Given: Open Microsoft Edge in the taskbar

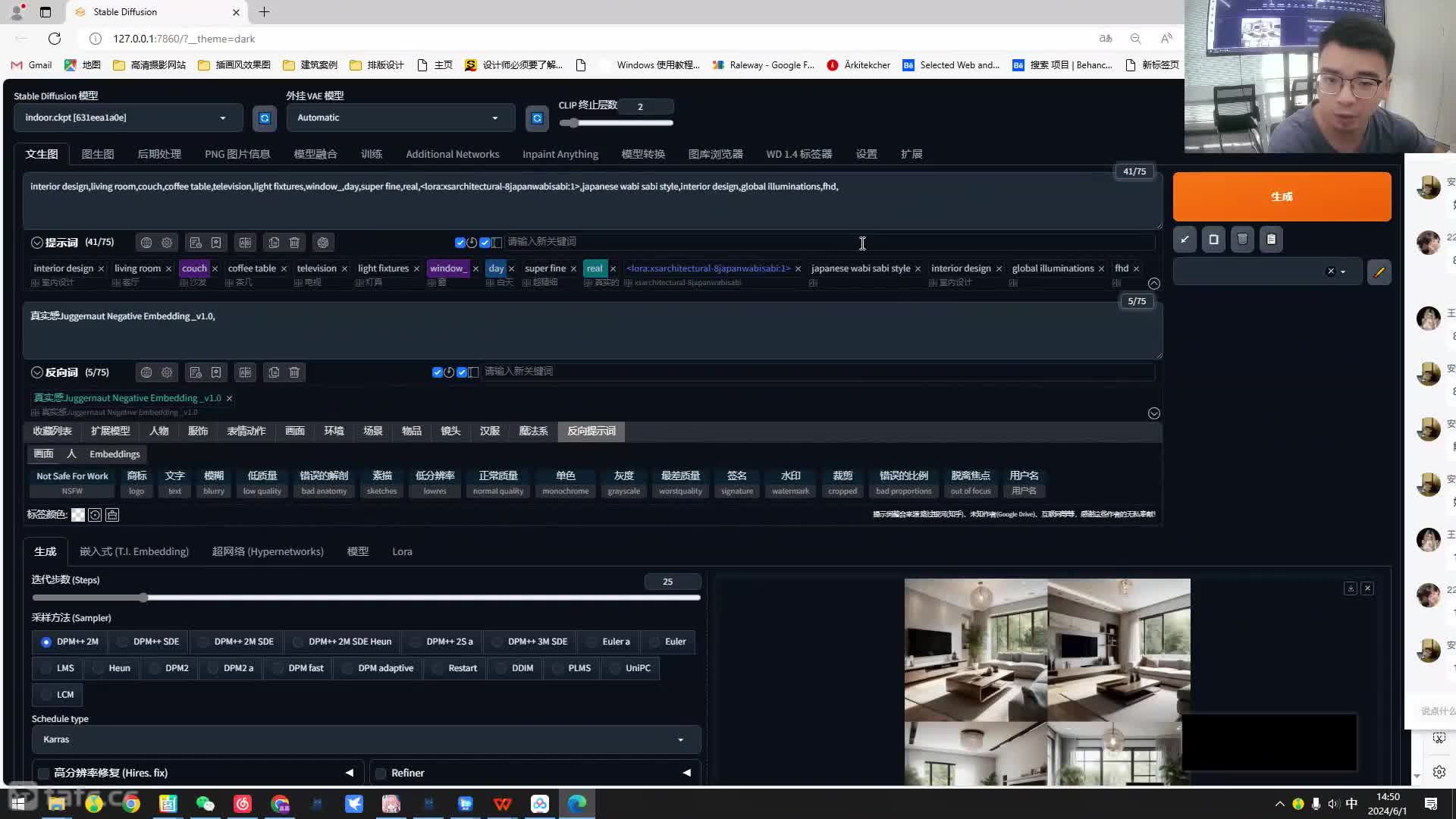Looking at the screenshot, I should click(577, 804).
